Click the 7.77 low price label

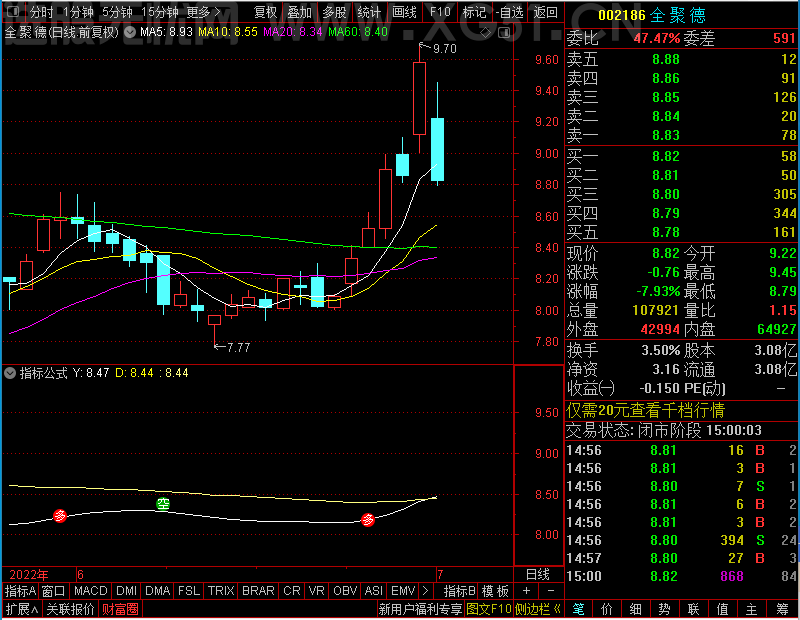tap(238, 348)
